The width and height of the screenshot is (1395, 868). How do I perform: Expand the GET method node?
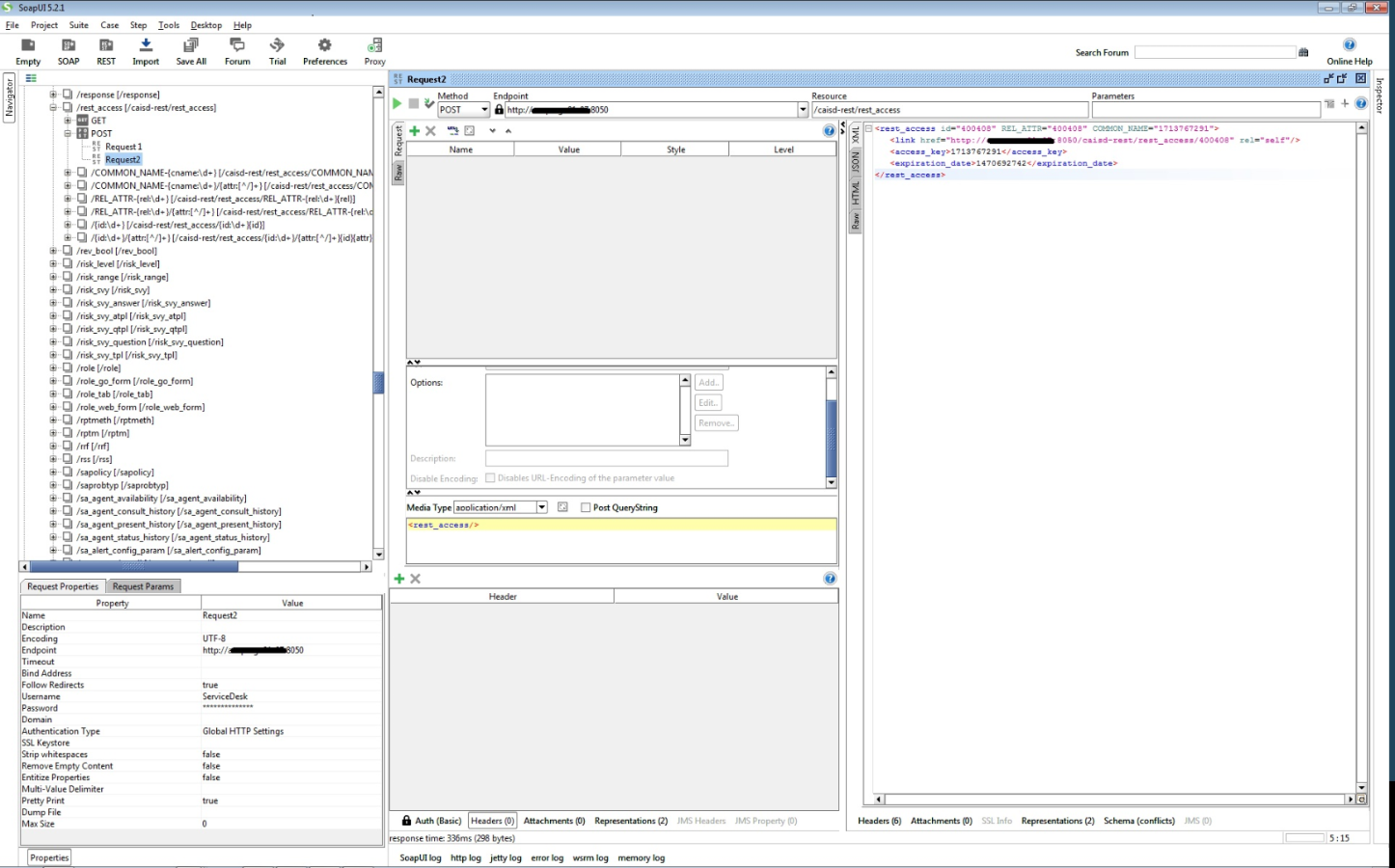pyautogui.click(x=68, y=121)
